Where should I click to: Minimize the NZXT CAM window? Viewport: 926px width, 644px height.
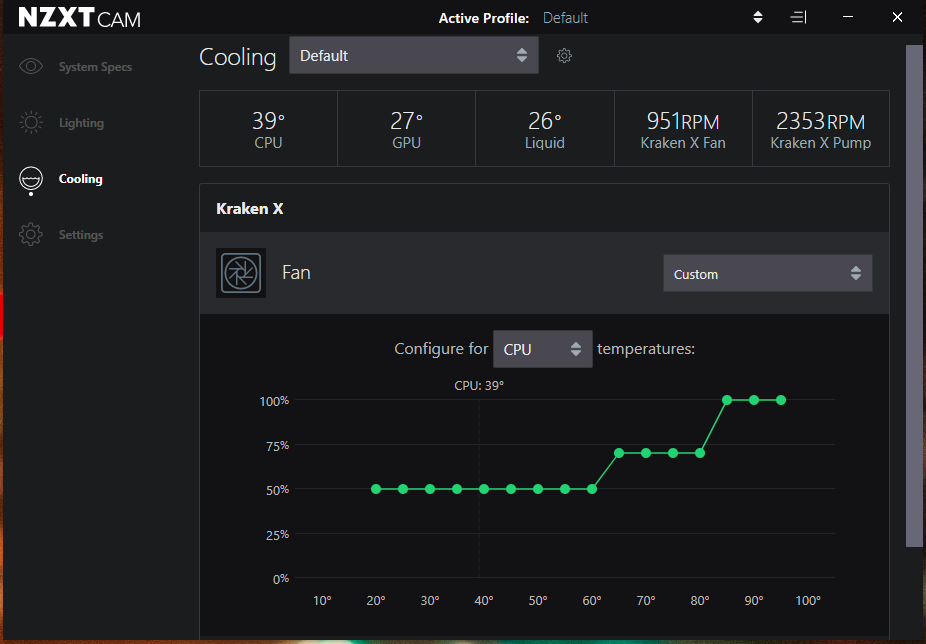coord(848,17)
